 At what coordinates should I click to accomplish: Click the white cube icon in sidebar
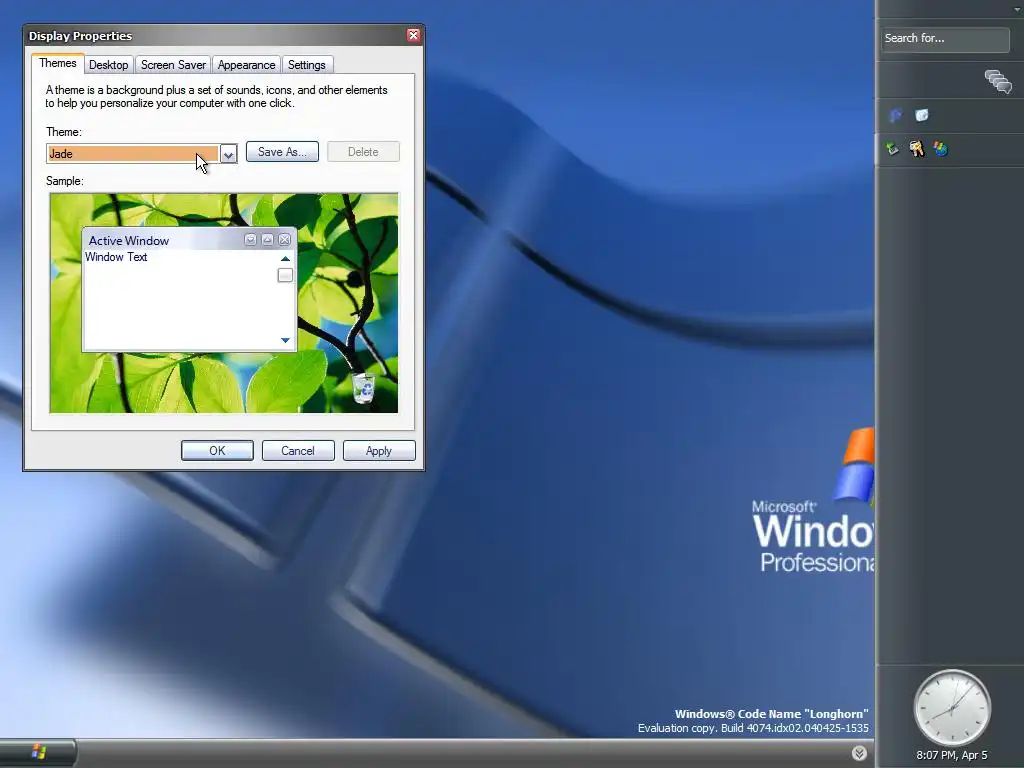coord(921,116)
